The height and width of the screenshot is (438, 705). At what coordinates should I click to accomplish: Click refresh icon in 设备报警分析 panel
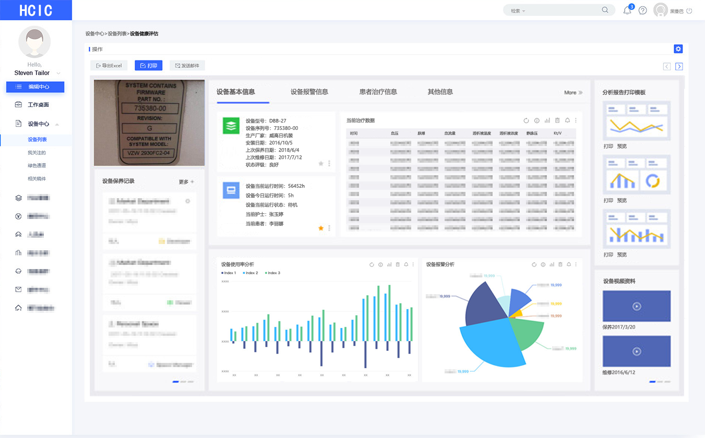(532, 265)
